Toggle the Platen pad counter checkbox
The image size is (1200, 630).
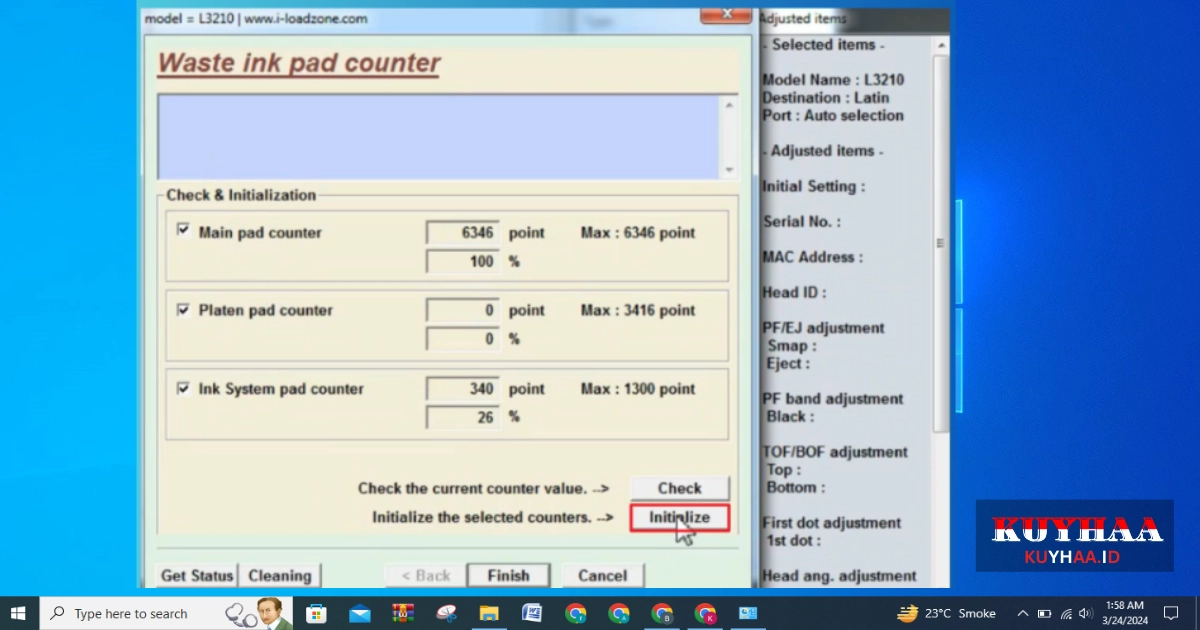(183, 309)
